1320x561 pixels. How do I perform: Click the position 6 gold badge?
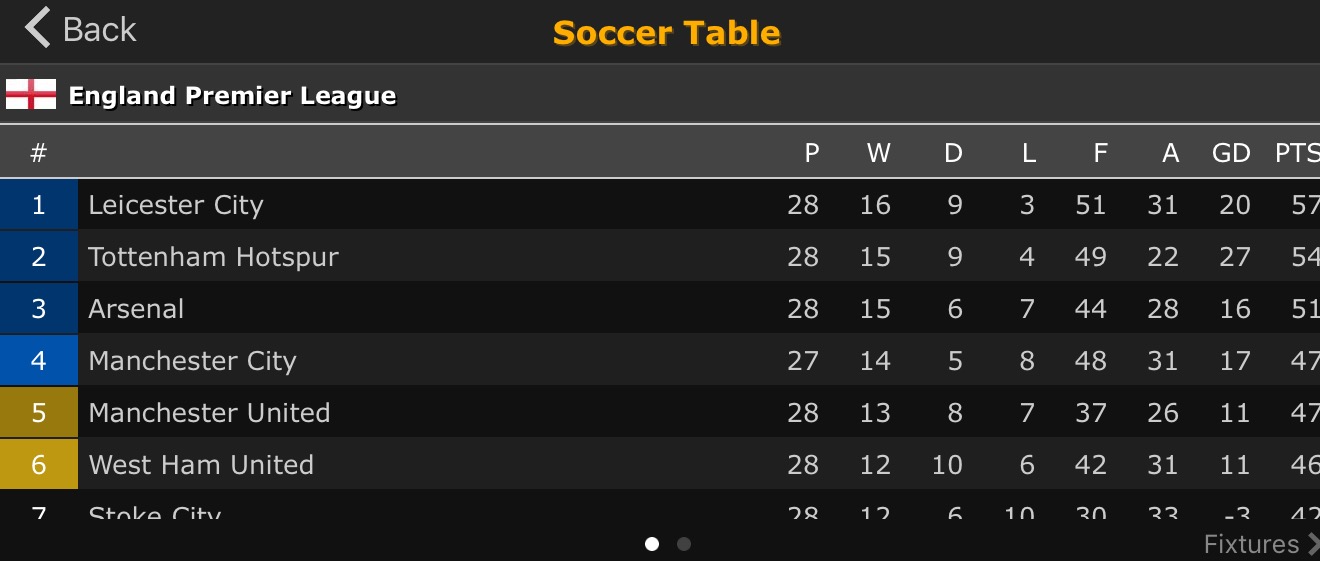(x=39, y=465)
